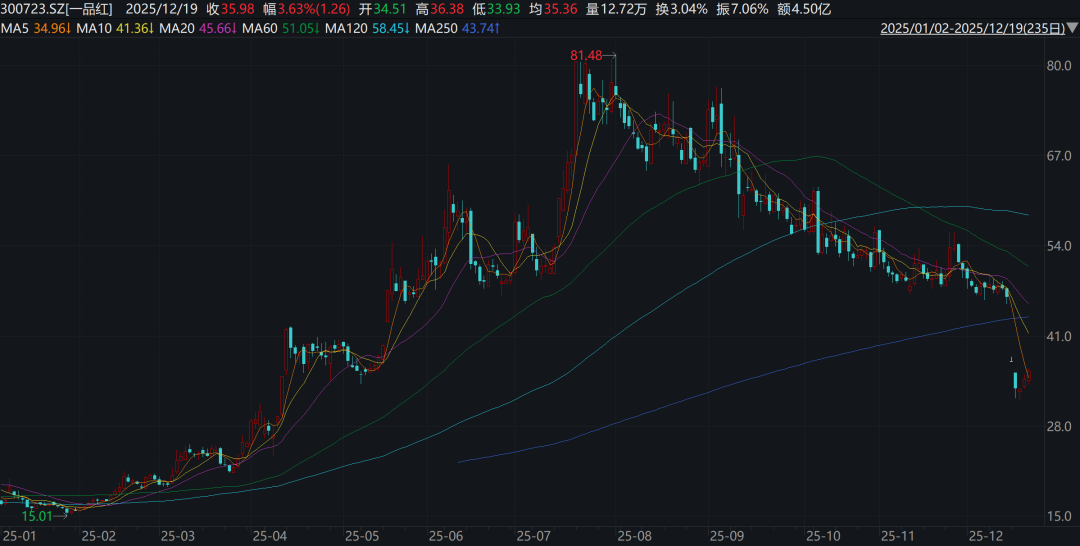1080x546 pixels.
Task: Select the MA120 58.45 indicator label
Action: 366,29
